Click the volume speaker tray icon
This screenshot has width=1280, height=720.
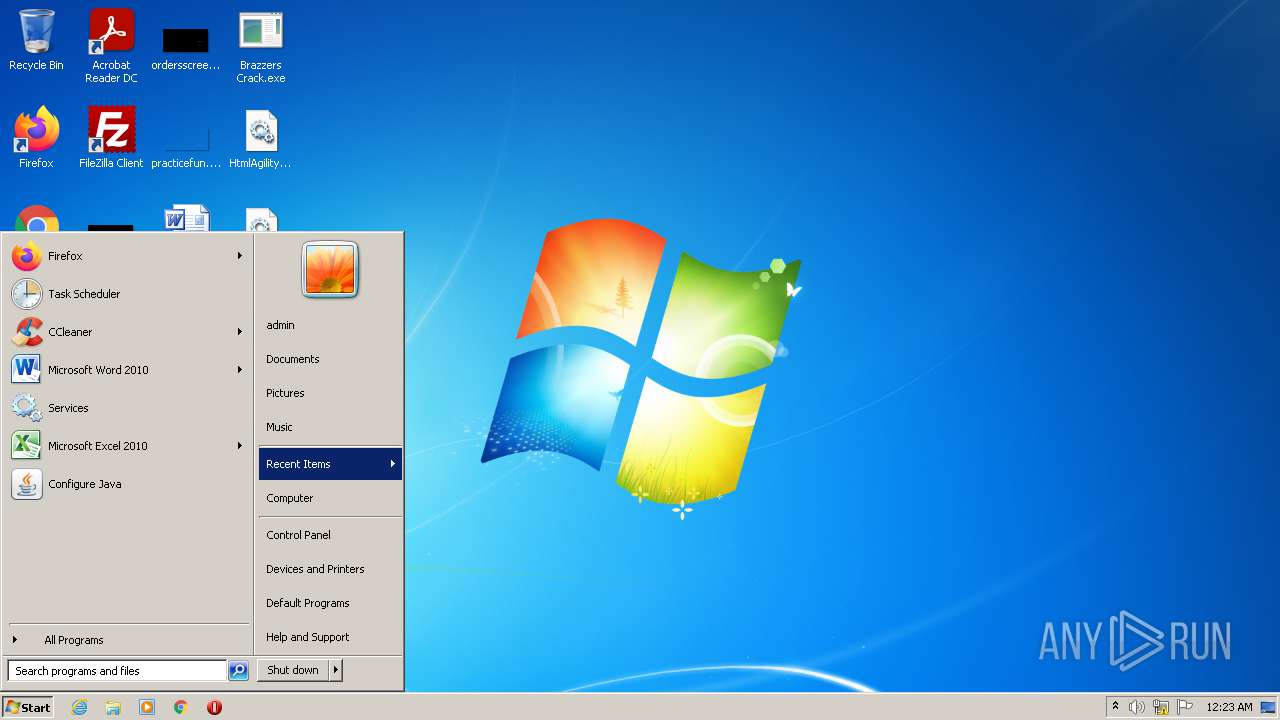(1137, 707)
